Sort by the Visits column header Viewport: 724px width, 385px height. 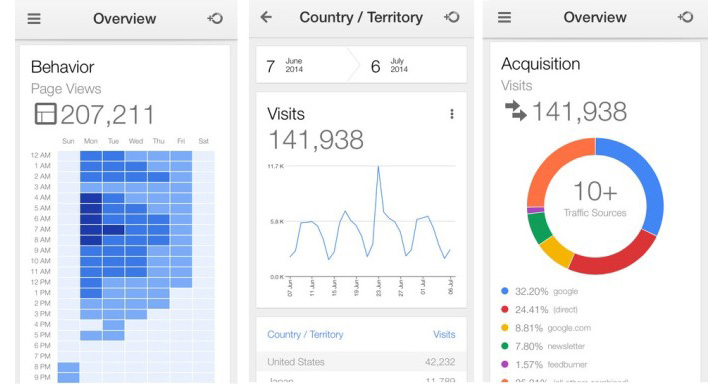[x=444, y=334]
